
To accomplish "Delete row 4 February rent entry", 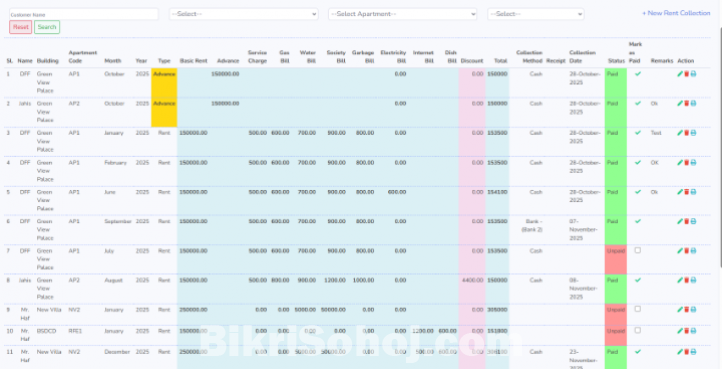I will [x=687, y=162].
